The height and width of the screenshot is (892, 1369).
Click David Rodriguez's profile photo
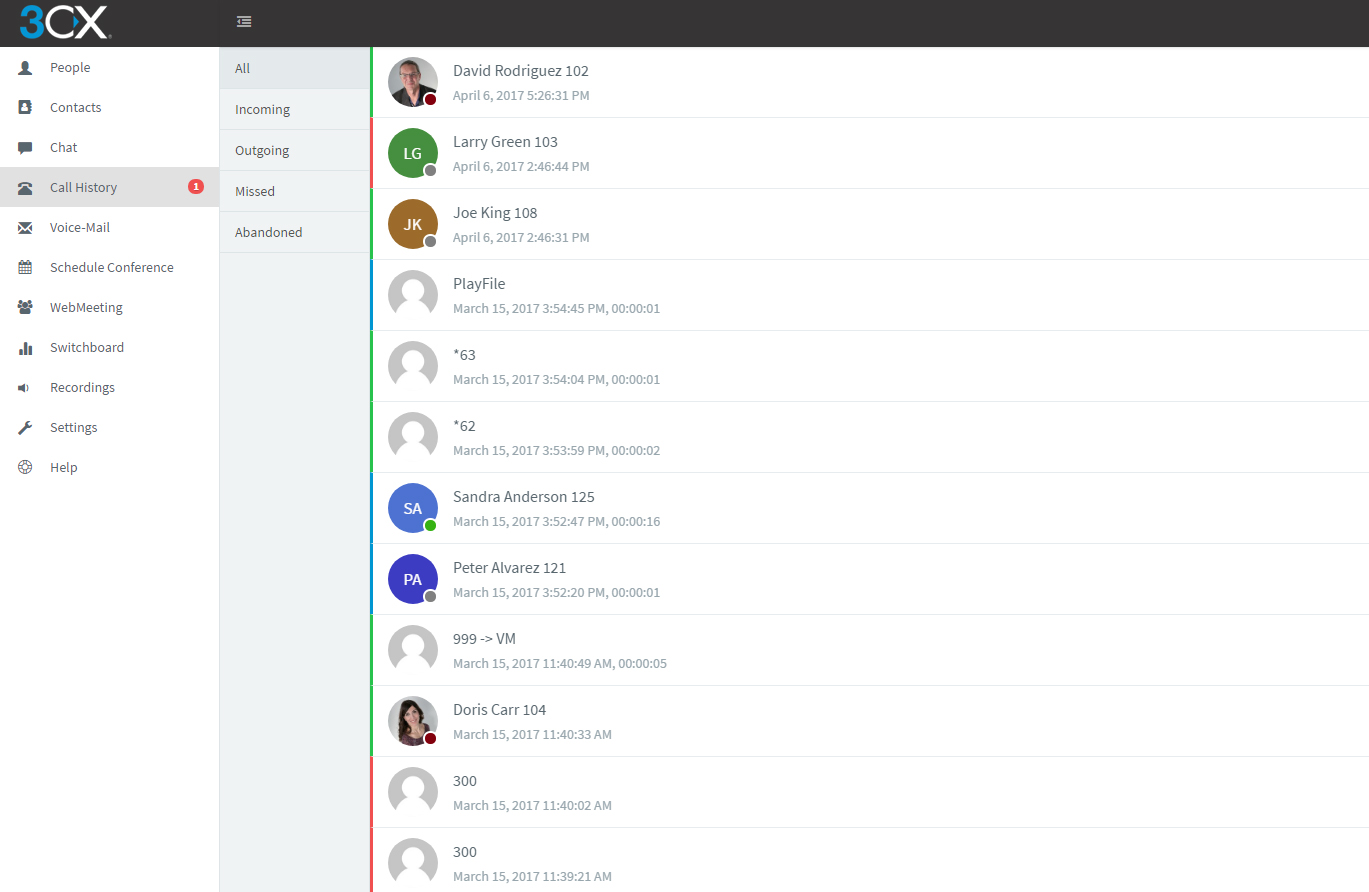pyautogui.click(x=413, y=82)
